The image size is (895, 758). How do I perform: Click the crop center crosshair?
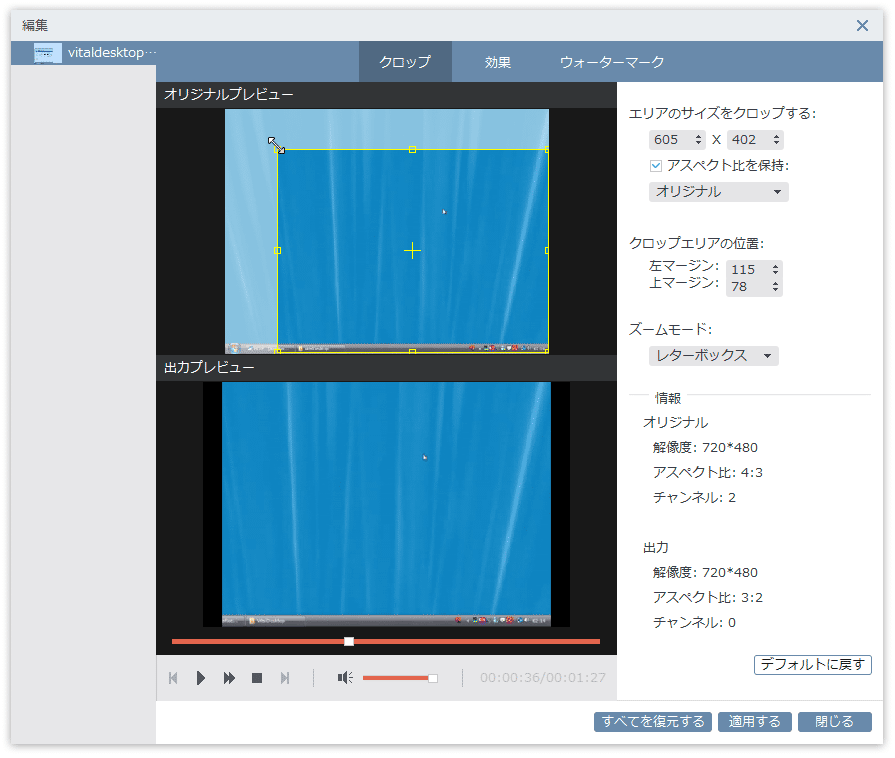[x=412, y=250]
